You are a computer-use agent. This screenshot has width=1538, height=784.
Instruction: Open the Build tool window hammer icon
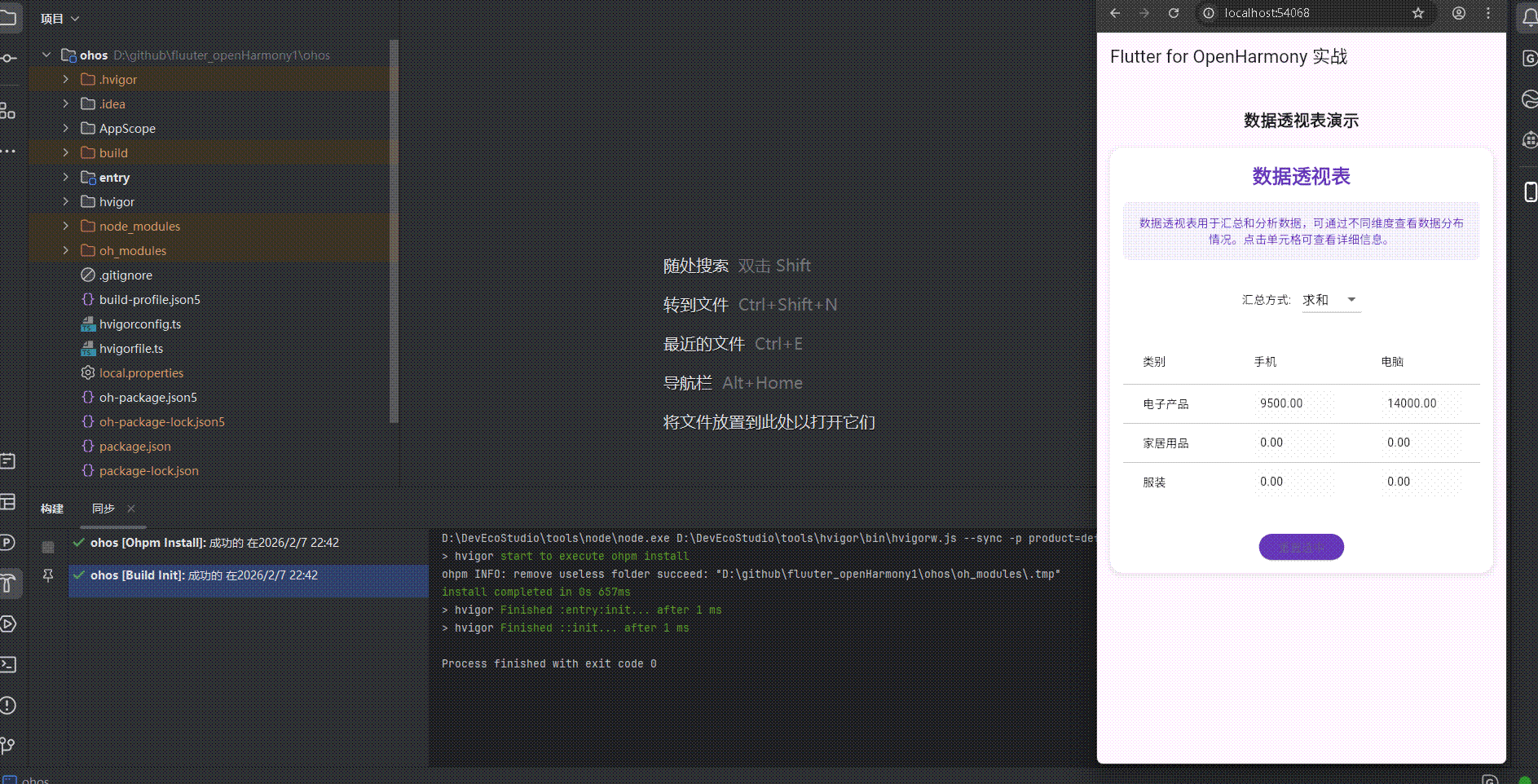7,583
